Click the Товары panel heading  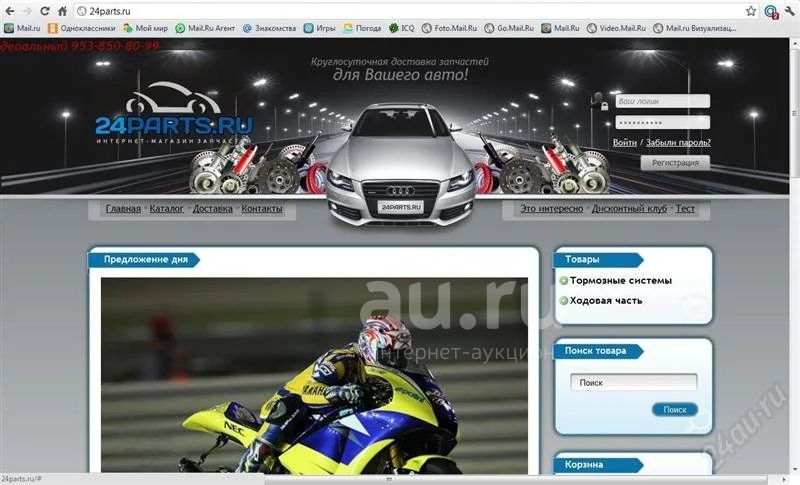597,260
